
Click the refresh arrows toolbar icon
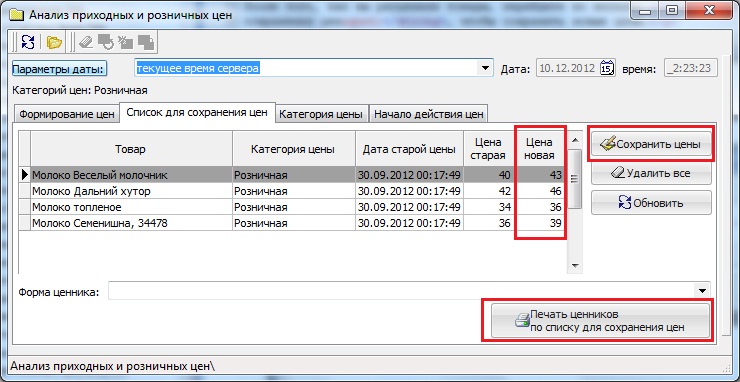[28, 42]
